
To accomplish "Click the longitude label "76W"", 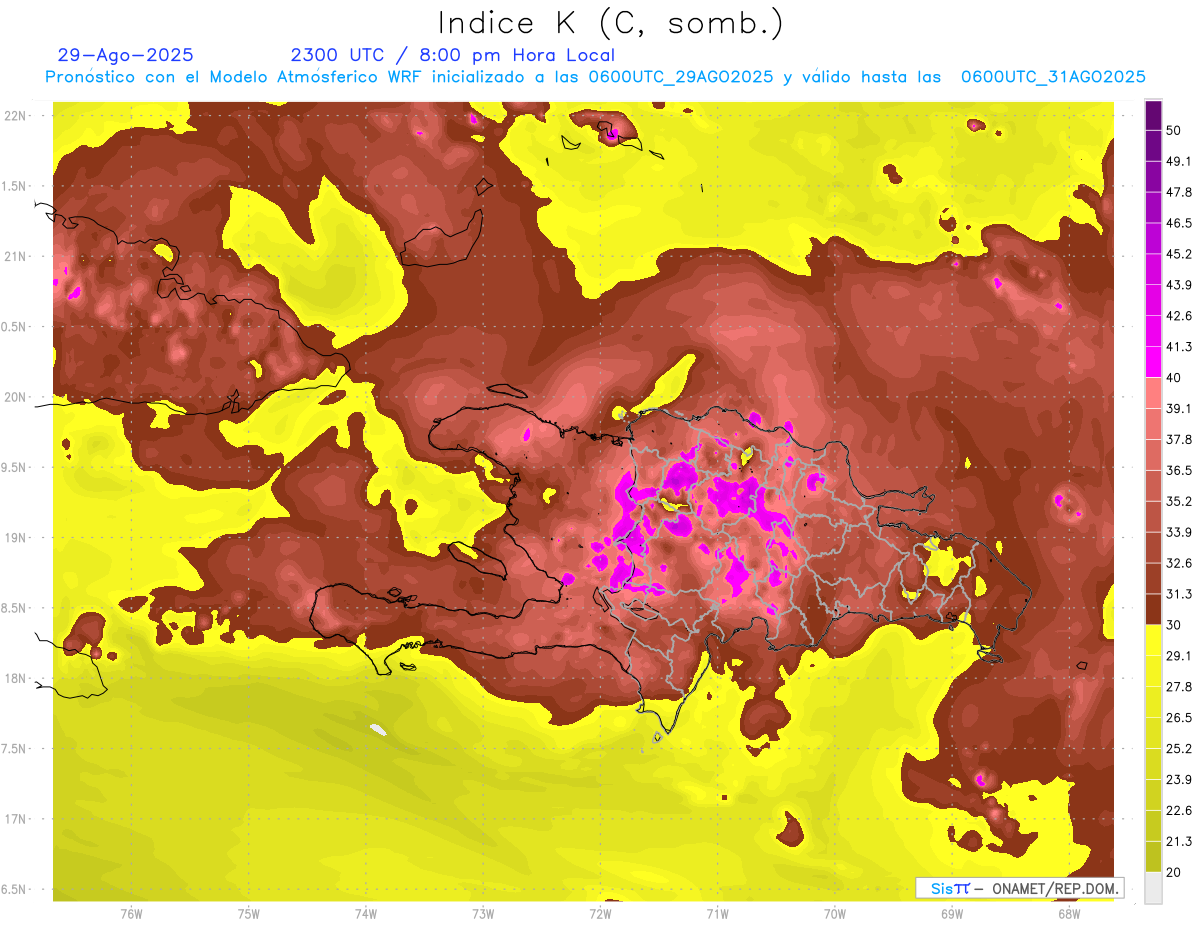I will [x=131, y=914].
